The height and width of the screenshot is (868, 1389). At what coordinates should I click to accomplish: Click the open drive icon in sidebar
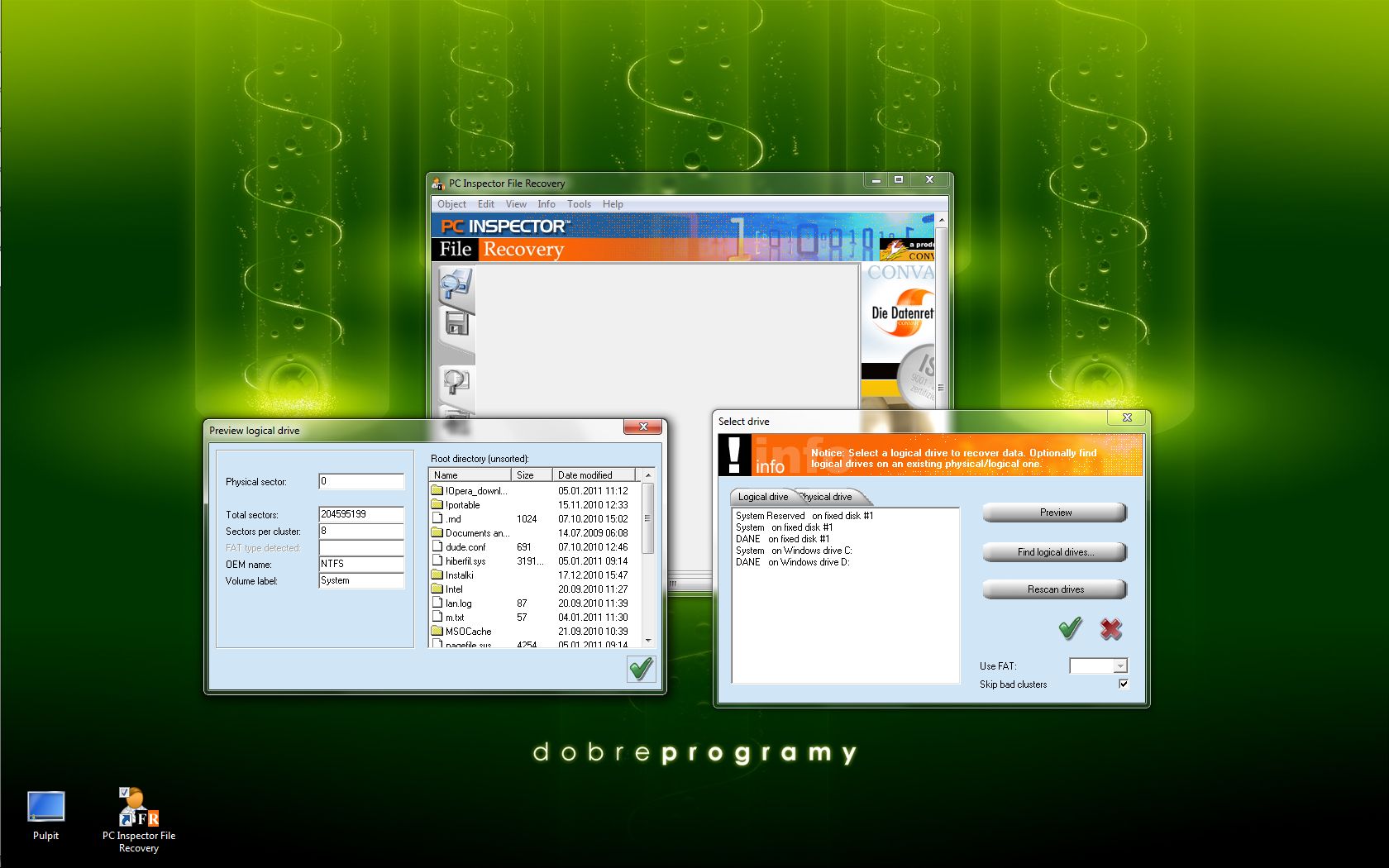point(456,285)
